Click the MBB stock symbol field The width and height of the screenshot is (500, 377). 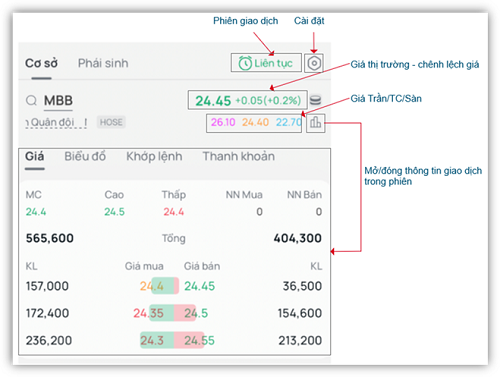pos(58,101)
